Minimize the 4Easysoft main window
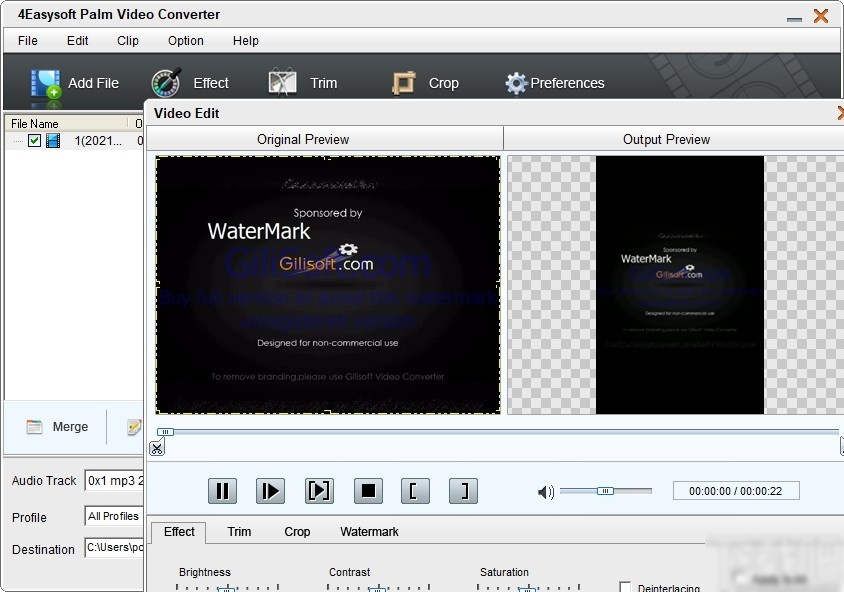Viewport: 844px width, 592px height. tap(794, 19)
